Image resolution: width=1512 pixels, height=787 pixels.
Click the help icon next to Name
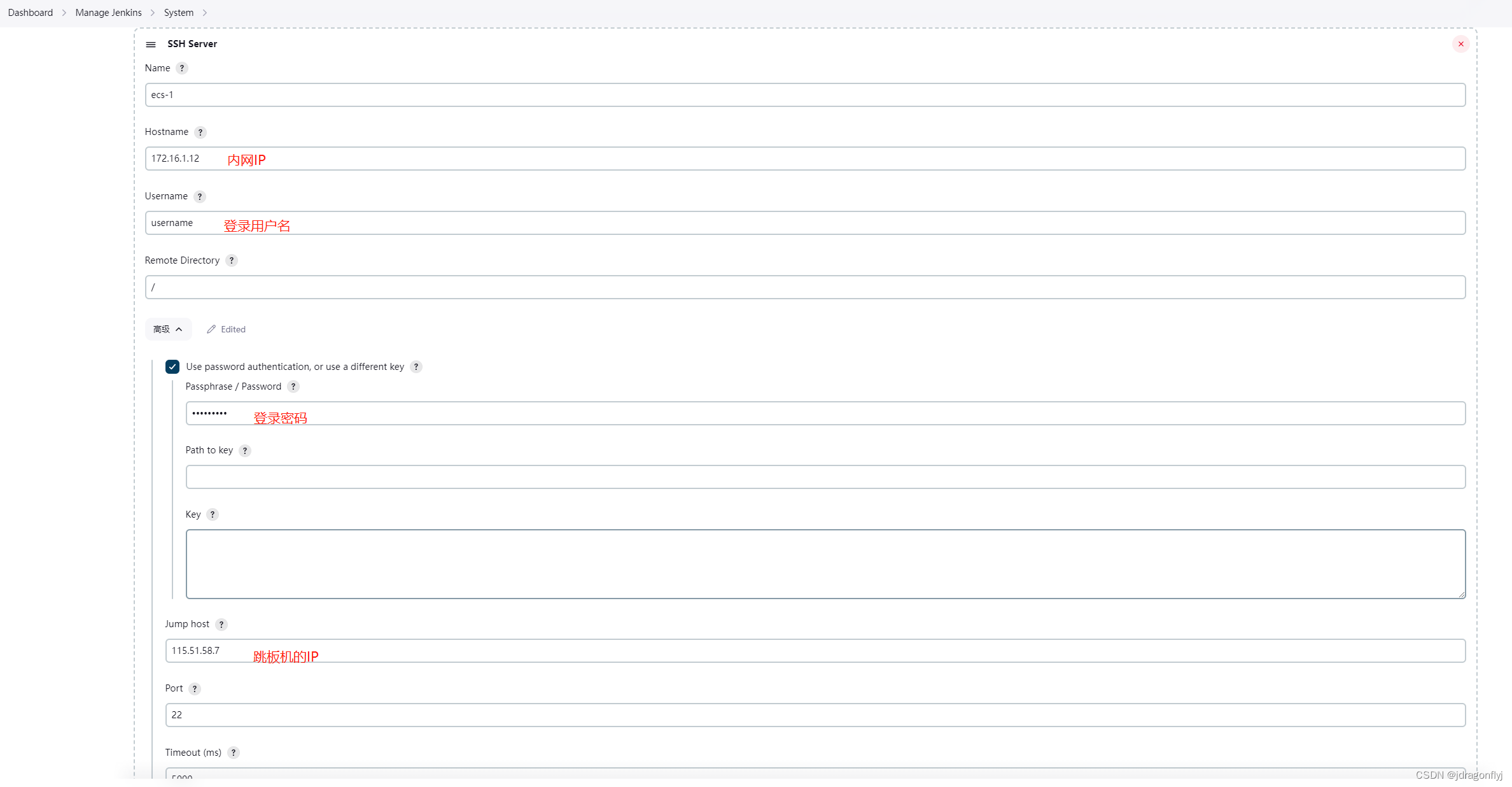pyautogui.click(x=182, y=68)
